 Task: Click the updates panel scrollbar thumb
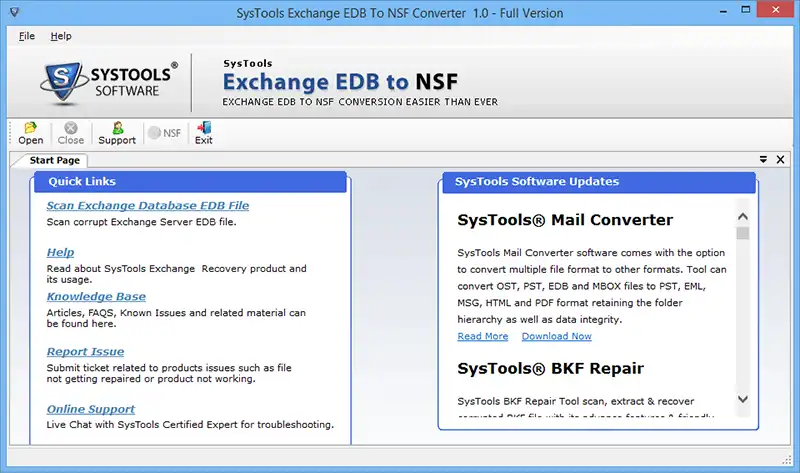pos(743,234)
